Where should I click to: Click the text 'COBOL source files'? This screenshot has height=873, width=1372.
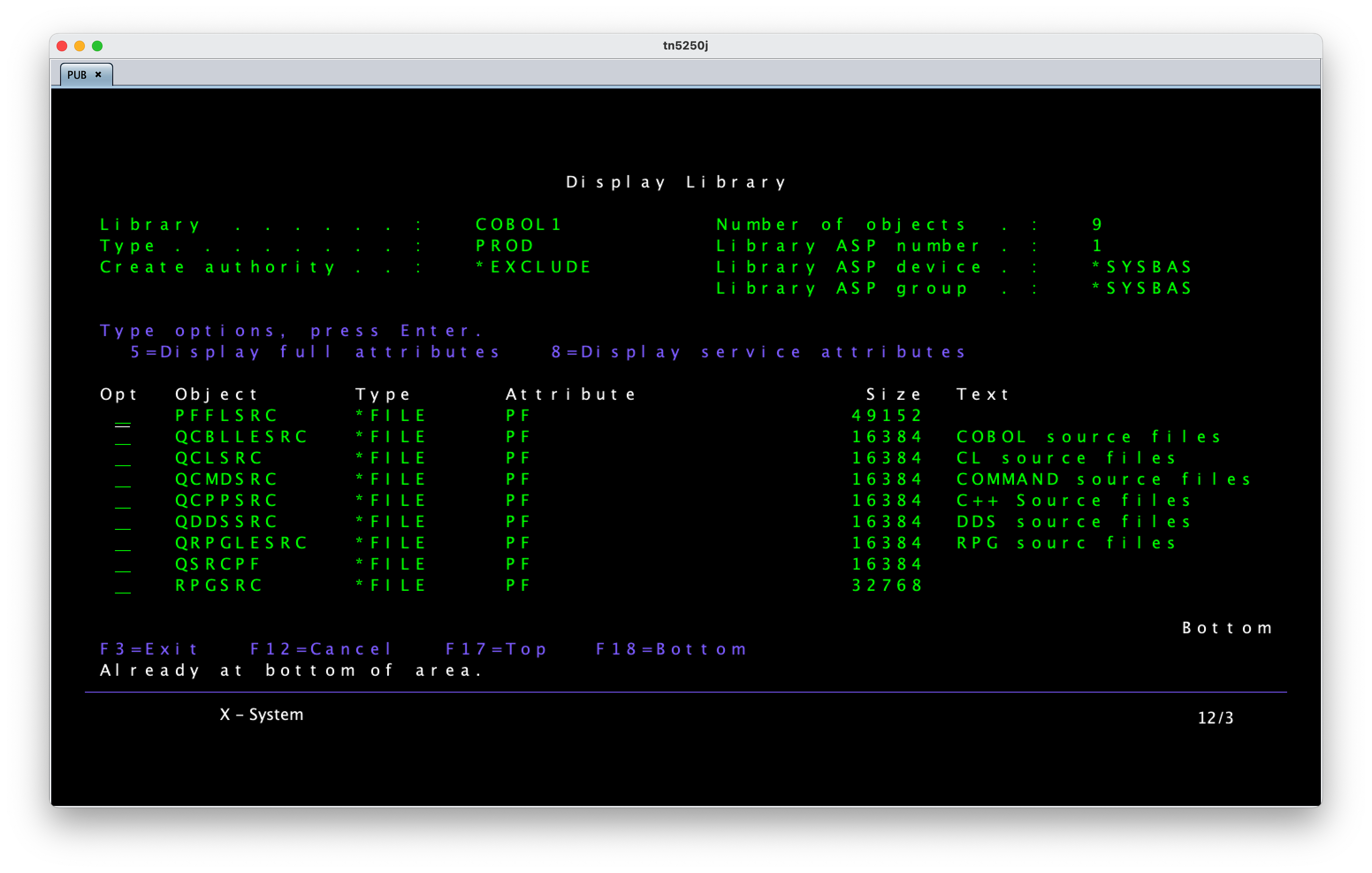(1089, 437)
